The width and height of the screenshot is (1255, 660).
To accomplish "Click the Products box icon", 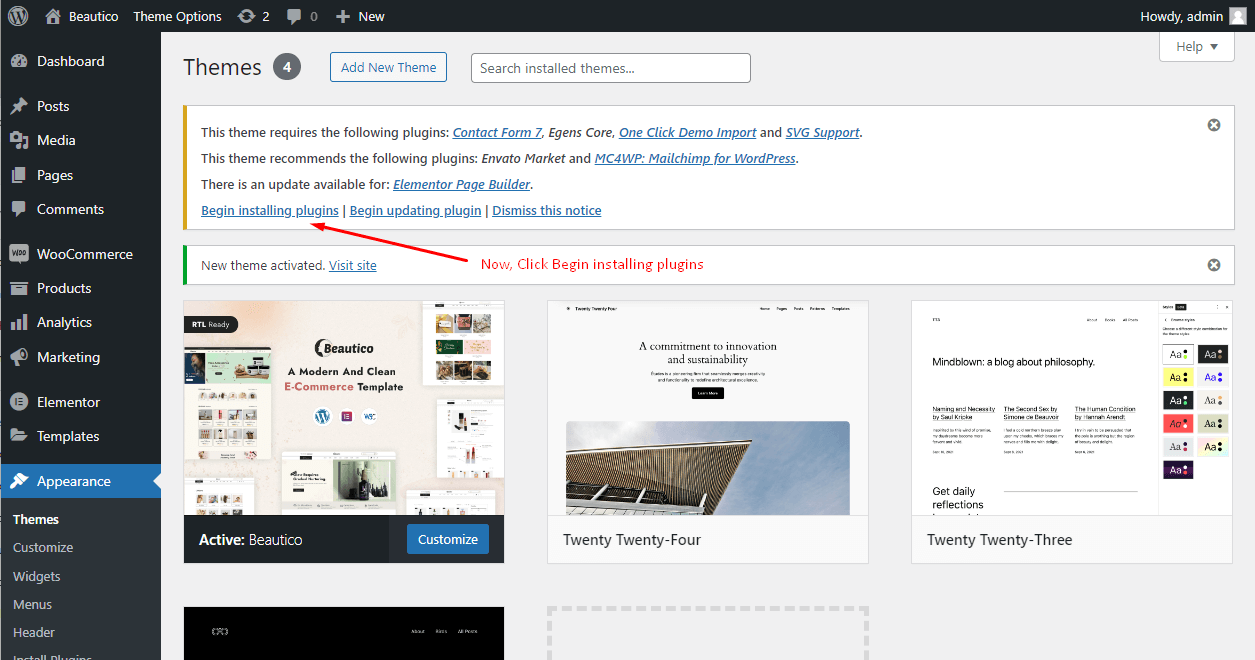I will pyautogui.click(x=19, y=288).
